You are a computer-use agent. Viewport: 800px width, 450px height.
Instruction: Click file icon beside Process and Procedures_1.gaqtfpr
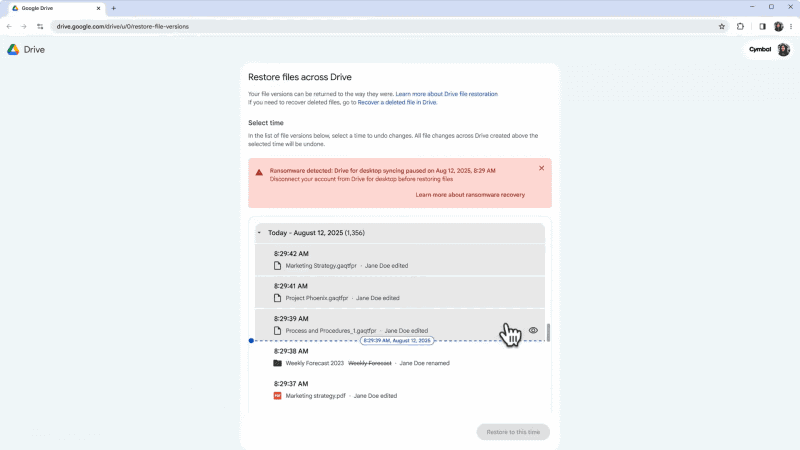278,331
